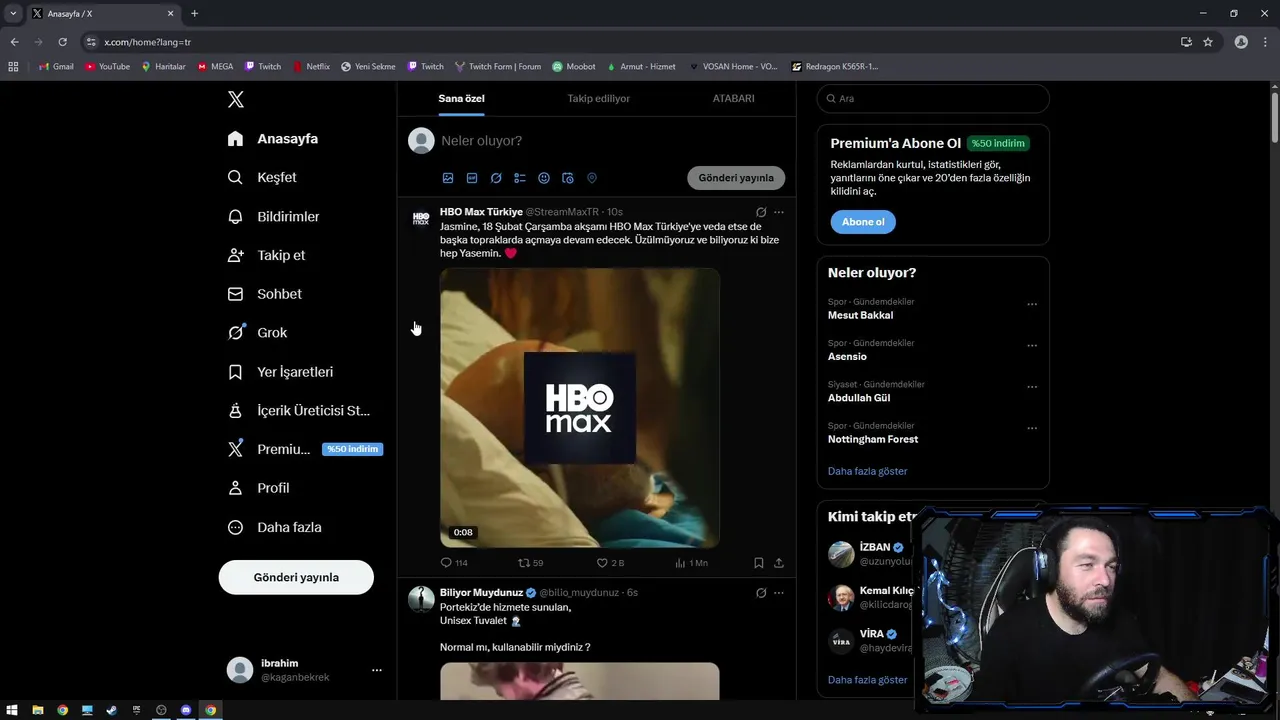Image resolution: width=1280 pixels, height=720 pixels.
Task: Open İçerik Üreticisi St... item
Action: (299, 410)
